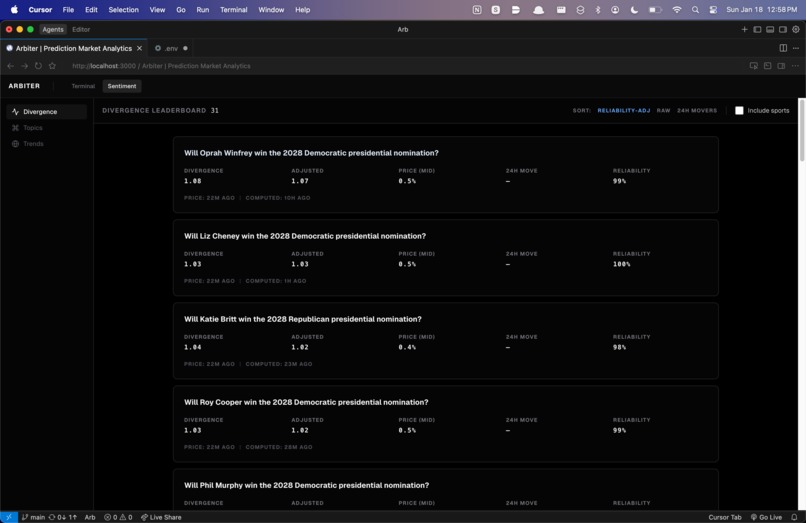Toggle the Do Not Disturb moon icon
Screen dimensions: 806x523
tap(634, 10)
